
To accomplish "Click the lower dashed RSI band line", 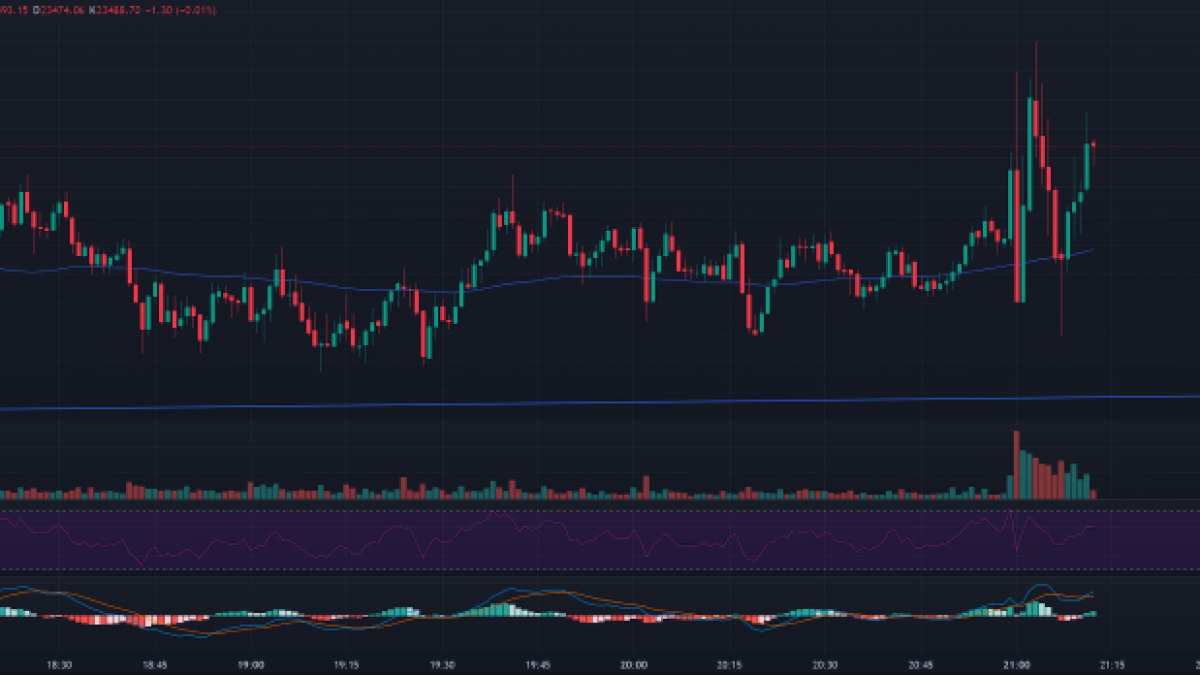I will tap(600, 569).
